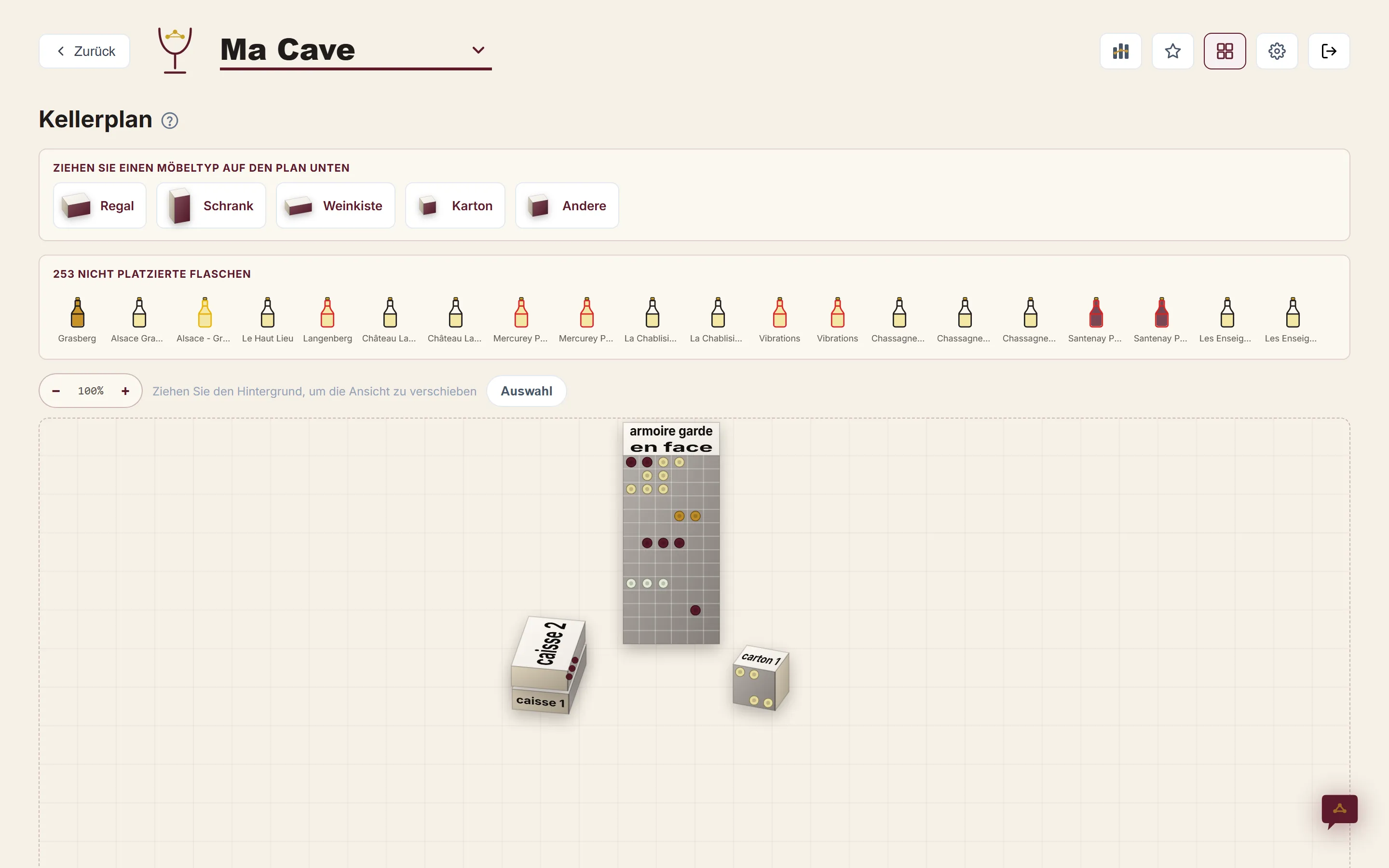Screen dimensions: 1389x868
Task: Select the first Santenay P... bottle
Action: [1095, 320]
